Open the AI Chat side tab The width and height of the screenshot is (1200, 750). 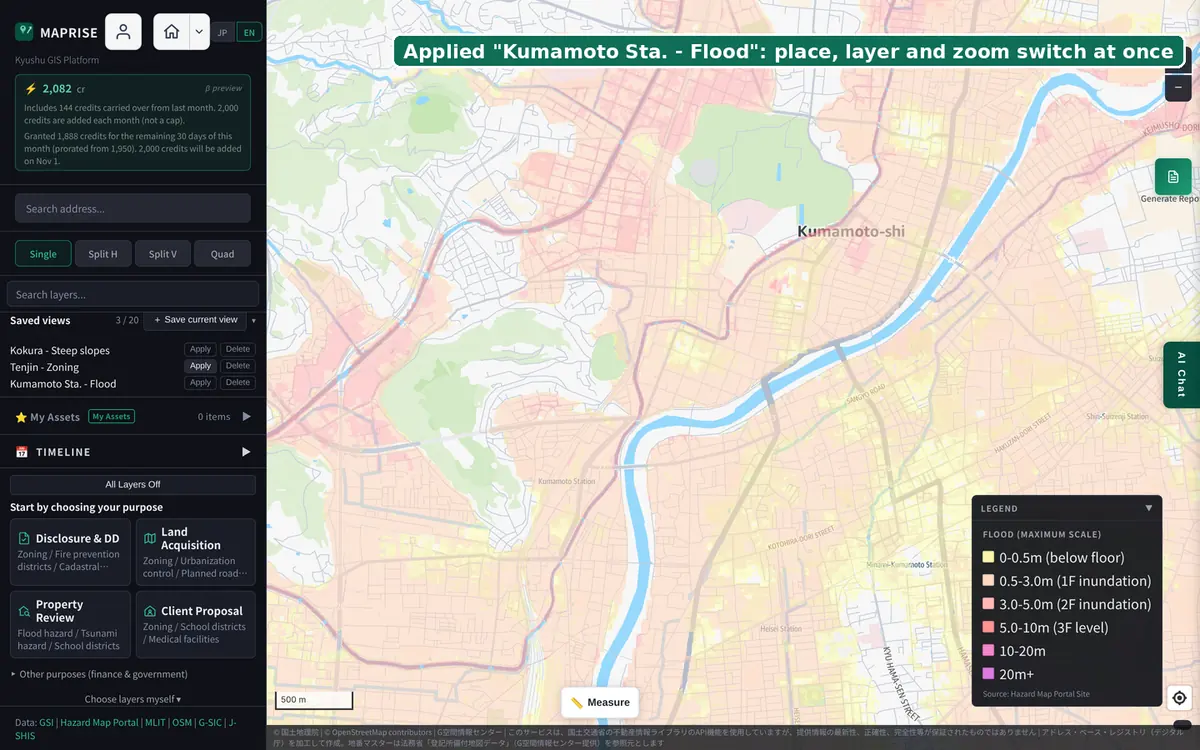(x=1181, y=375)
